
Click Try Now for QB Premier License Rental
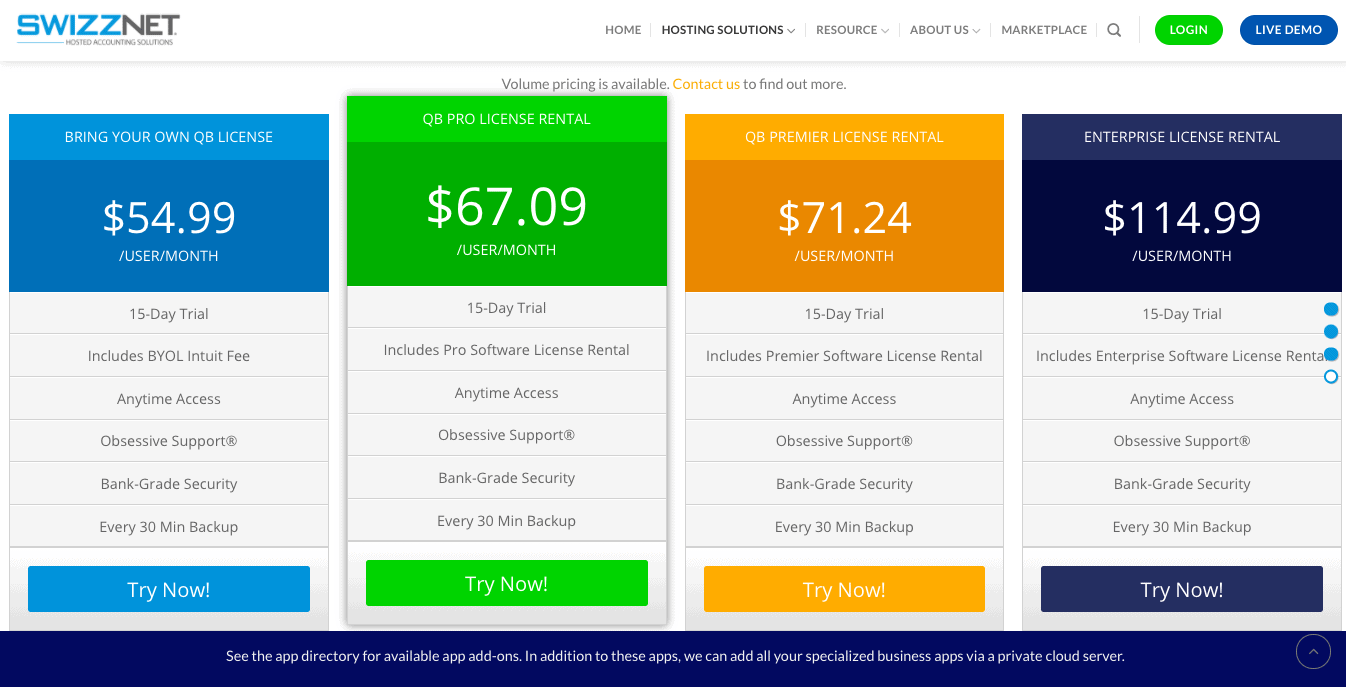coord(844,589)
